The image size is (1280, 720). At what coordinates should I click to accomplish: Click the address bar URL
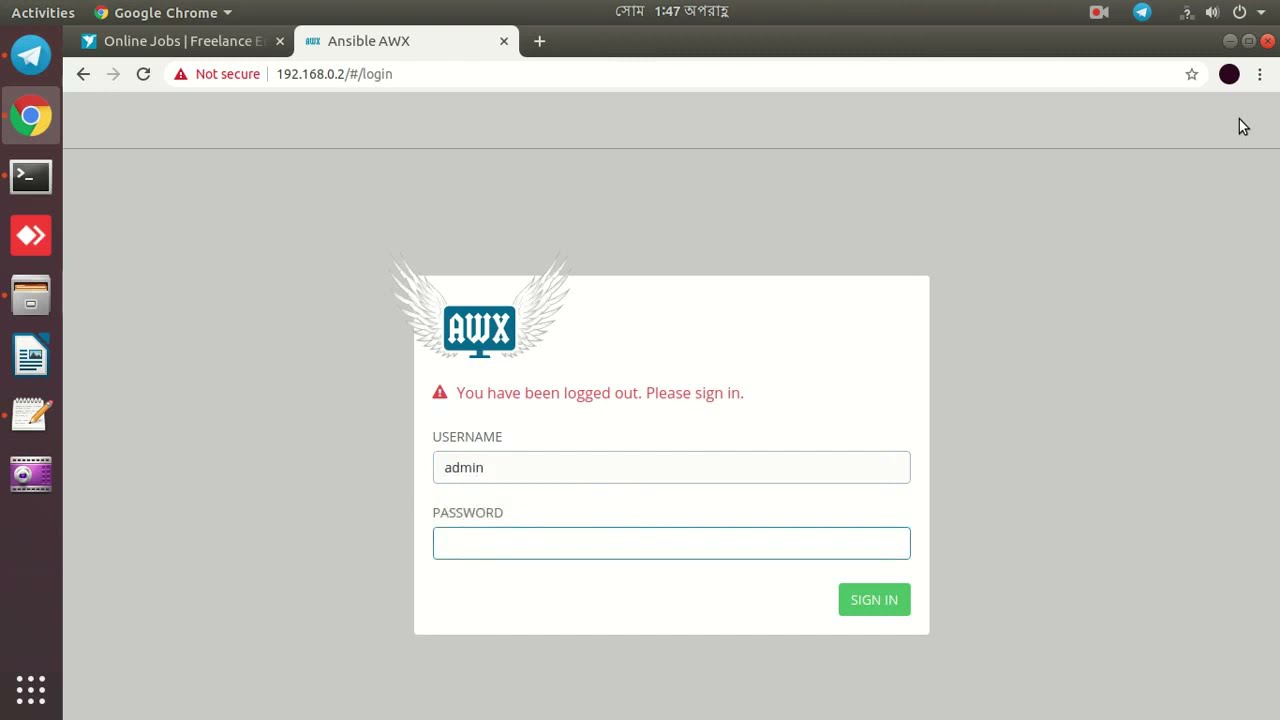[334, 74]
